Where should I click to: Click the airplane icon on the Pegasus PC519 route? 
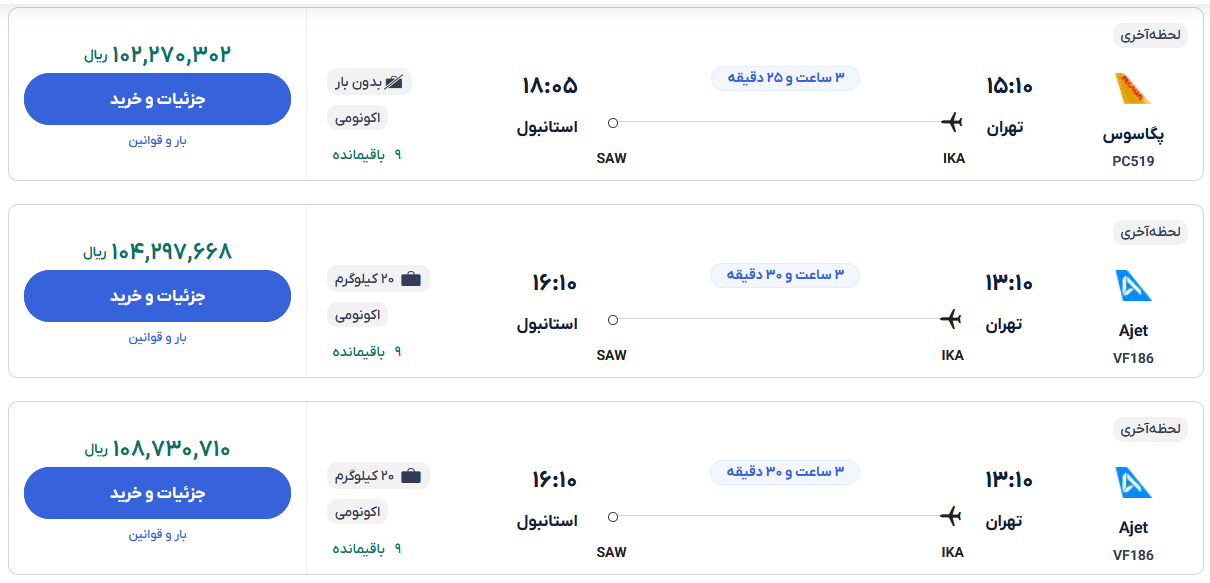(951, 122)
